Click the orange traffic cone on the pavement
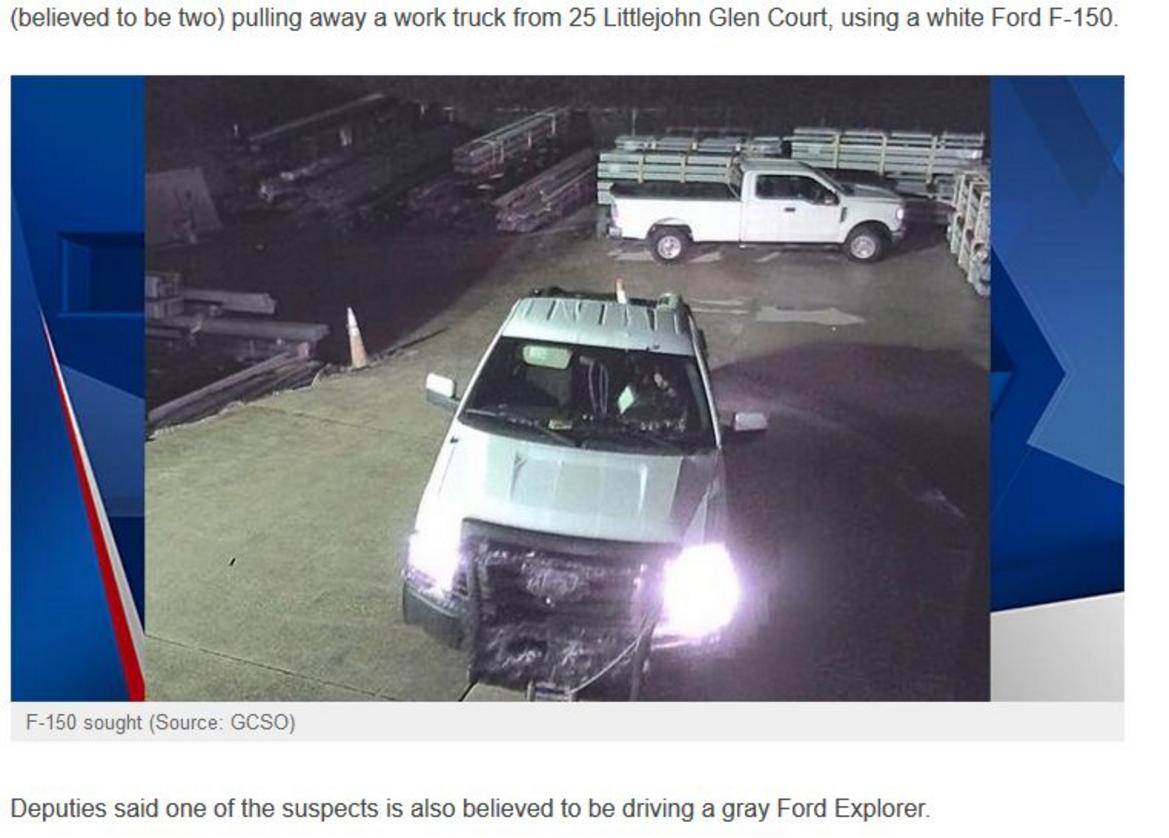The height and width of the screenshot is (838, 1169). [356, 338]
